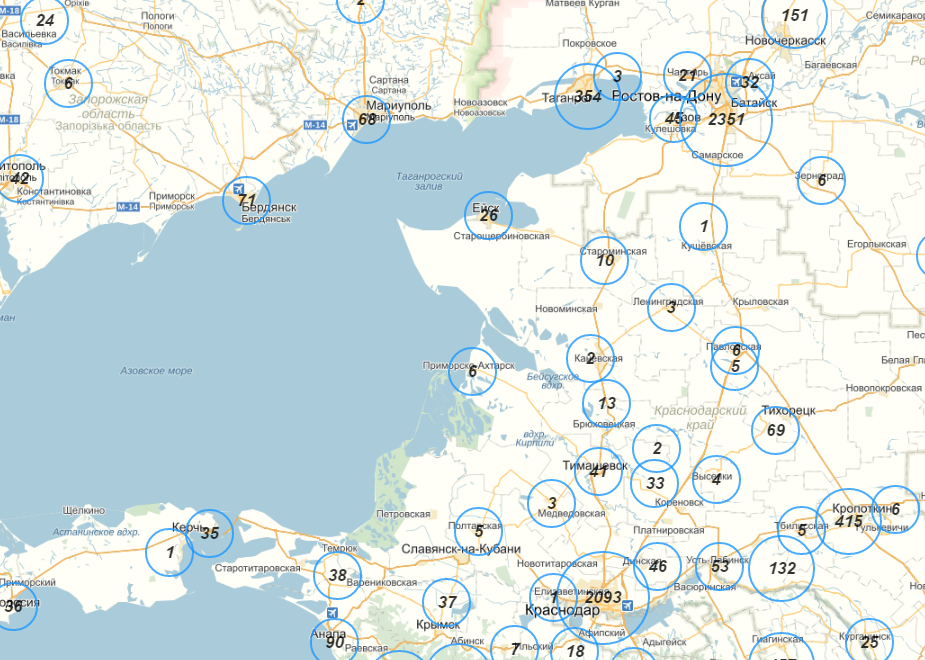Open the 4 cluster at Выселки
The width and height of the screenshot is (925, 660).
pos(716,480)
